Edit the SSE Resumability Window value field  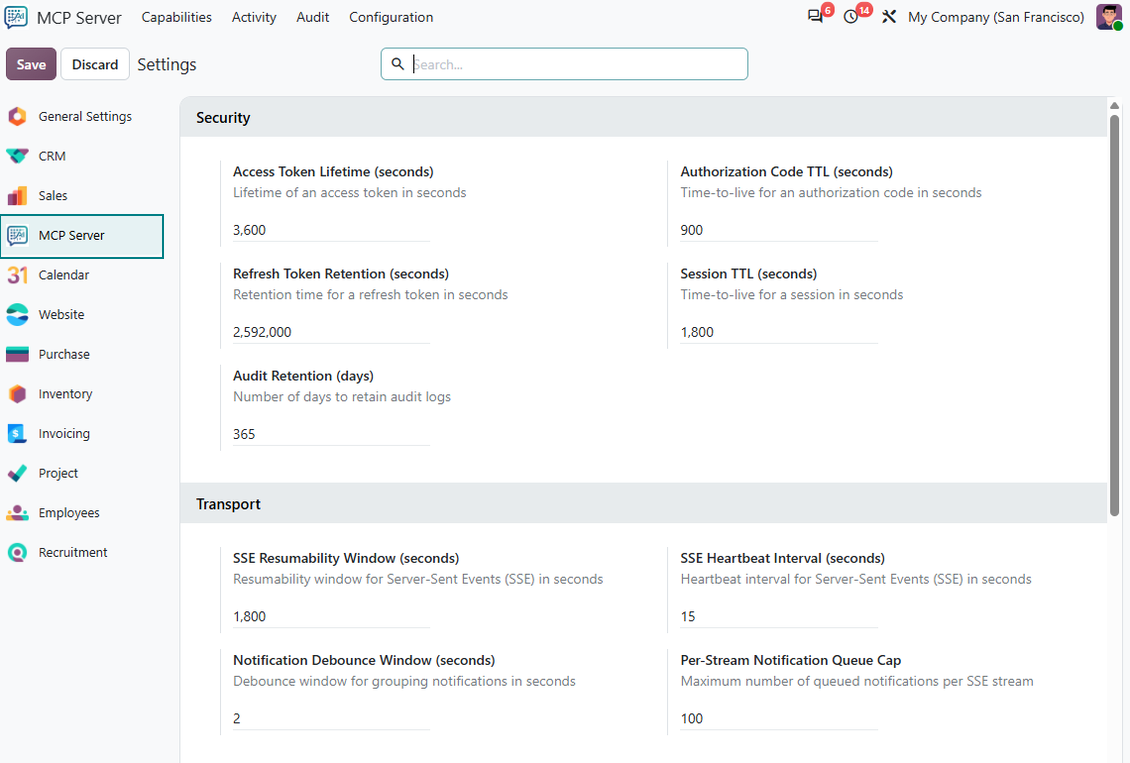pyautogui.click(x=332, y=617)
